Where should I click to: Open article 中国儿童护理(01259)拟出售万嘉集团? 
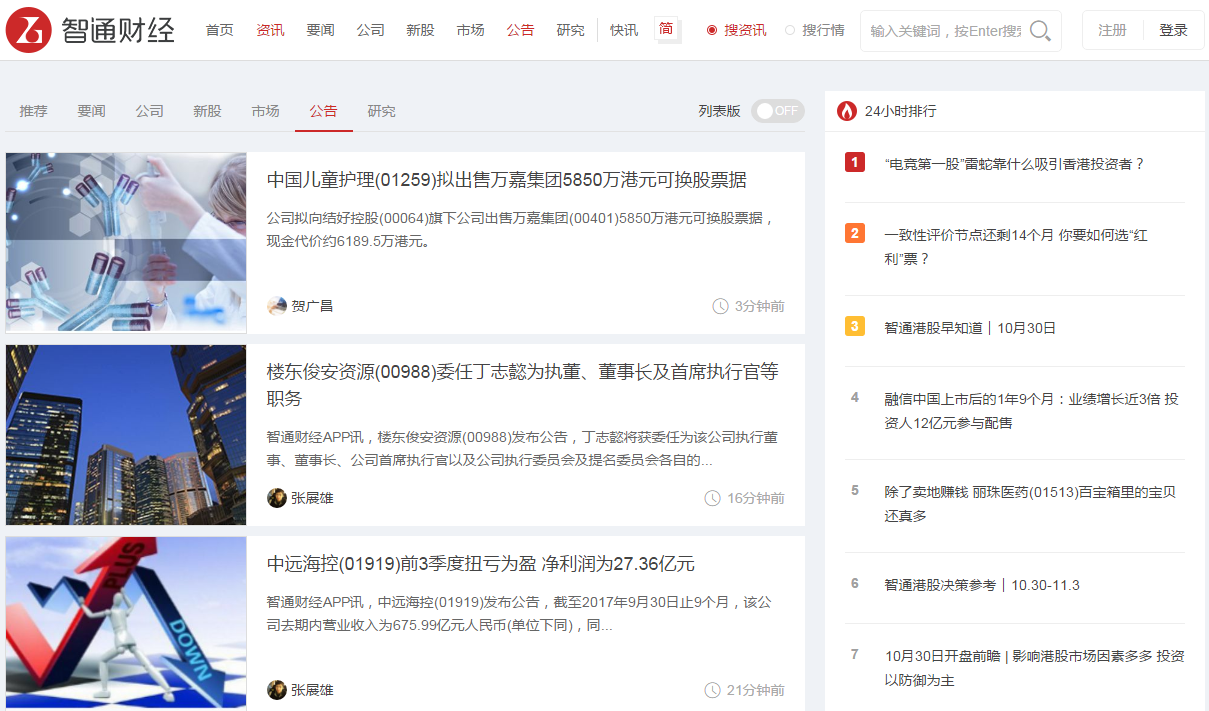point(506,180)
